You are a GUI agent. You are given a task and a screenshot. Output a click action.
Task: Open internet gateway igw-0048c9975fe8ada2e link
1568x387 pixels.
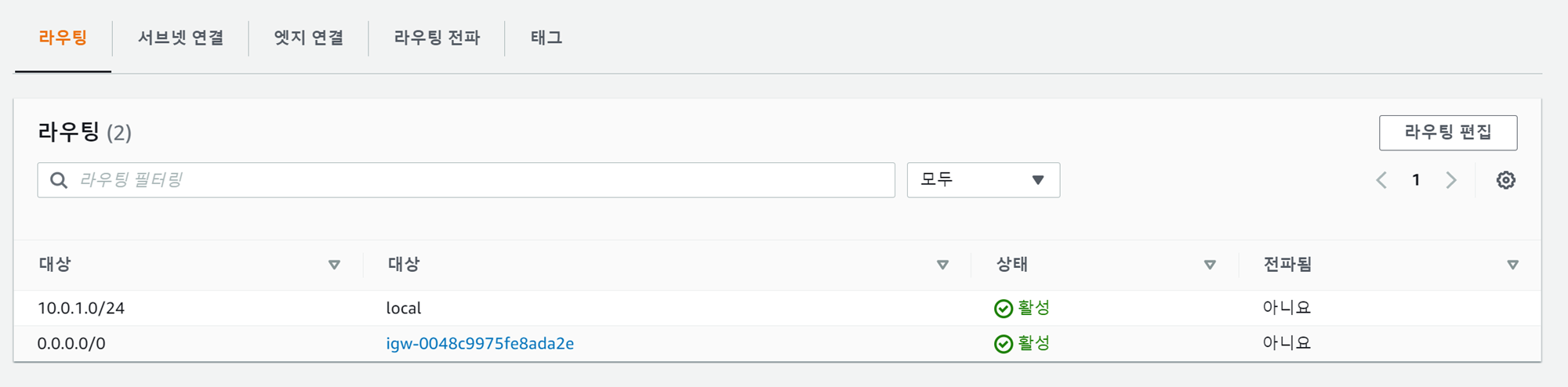click(480, 344)
